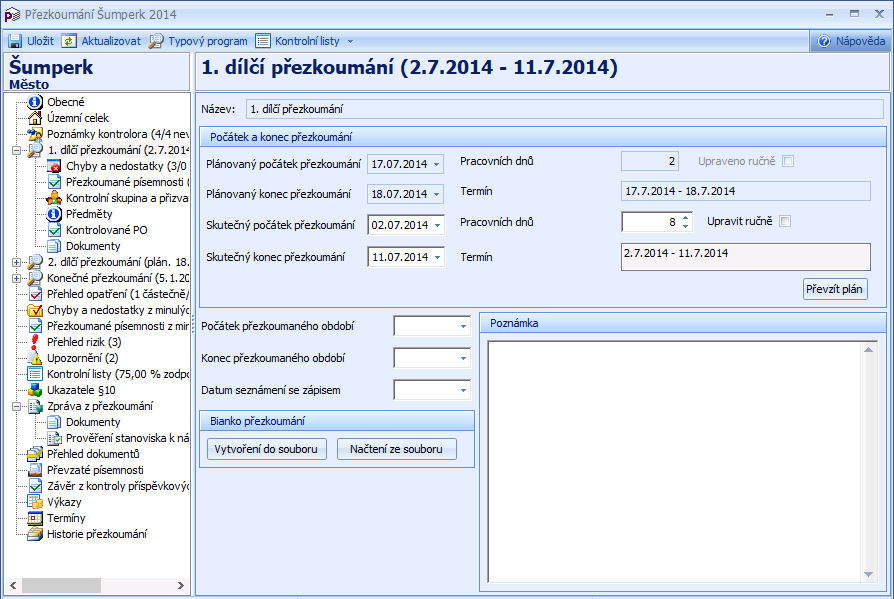The width and height of the screenshot is (894, 599).
Task: Select the Územní celek house icon
Action: click(x=35, y=118)
